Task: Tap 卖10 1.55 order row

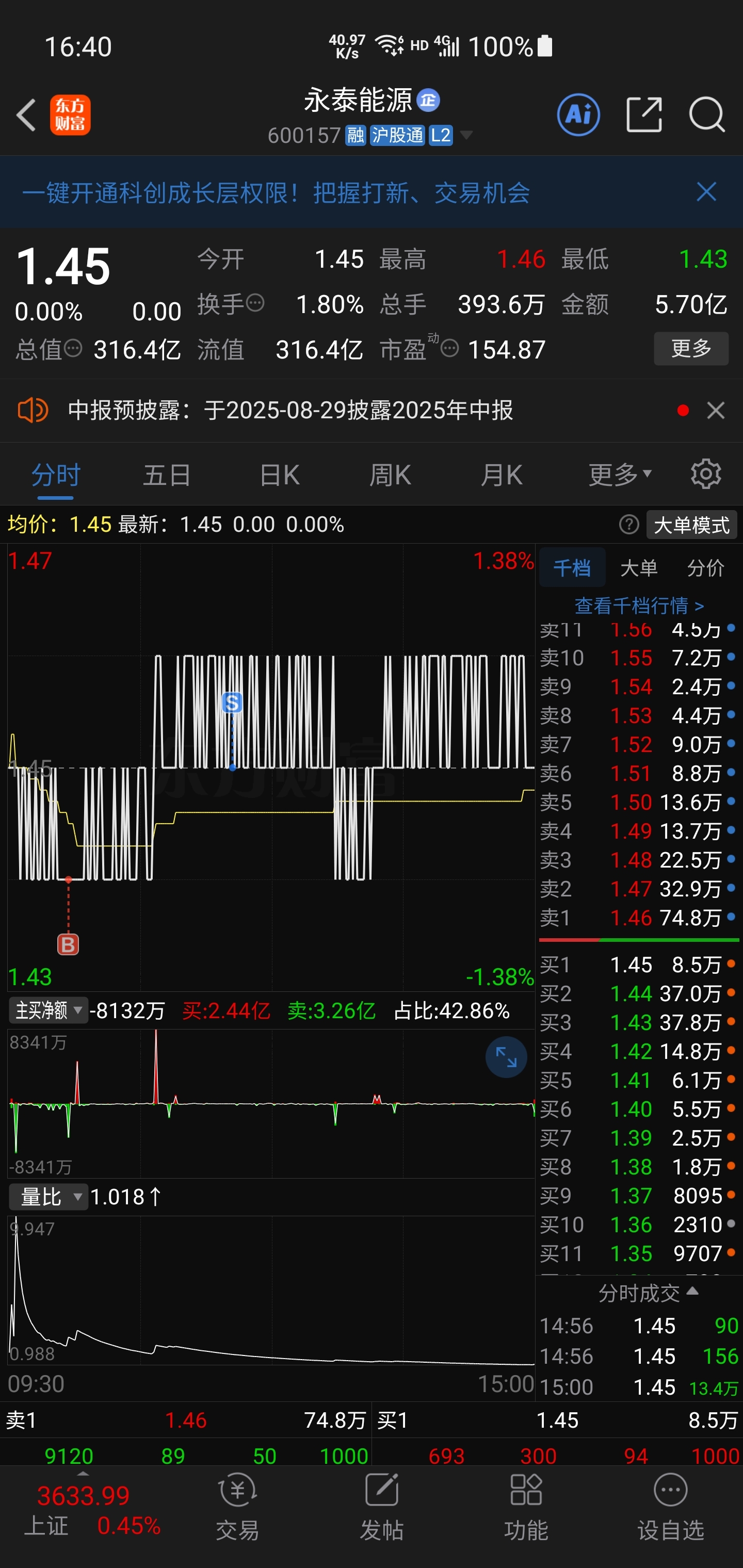Action: pyautogui.click(x=638, y=658)
